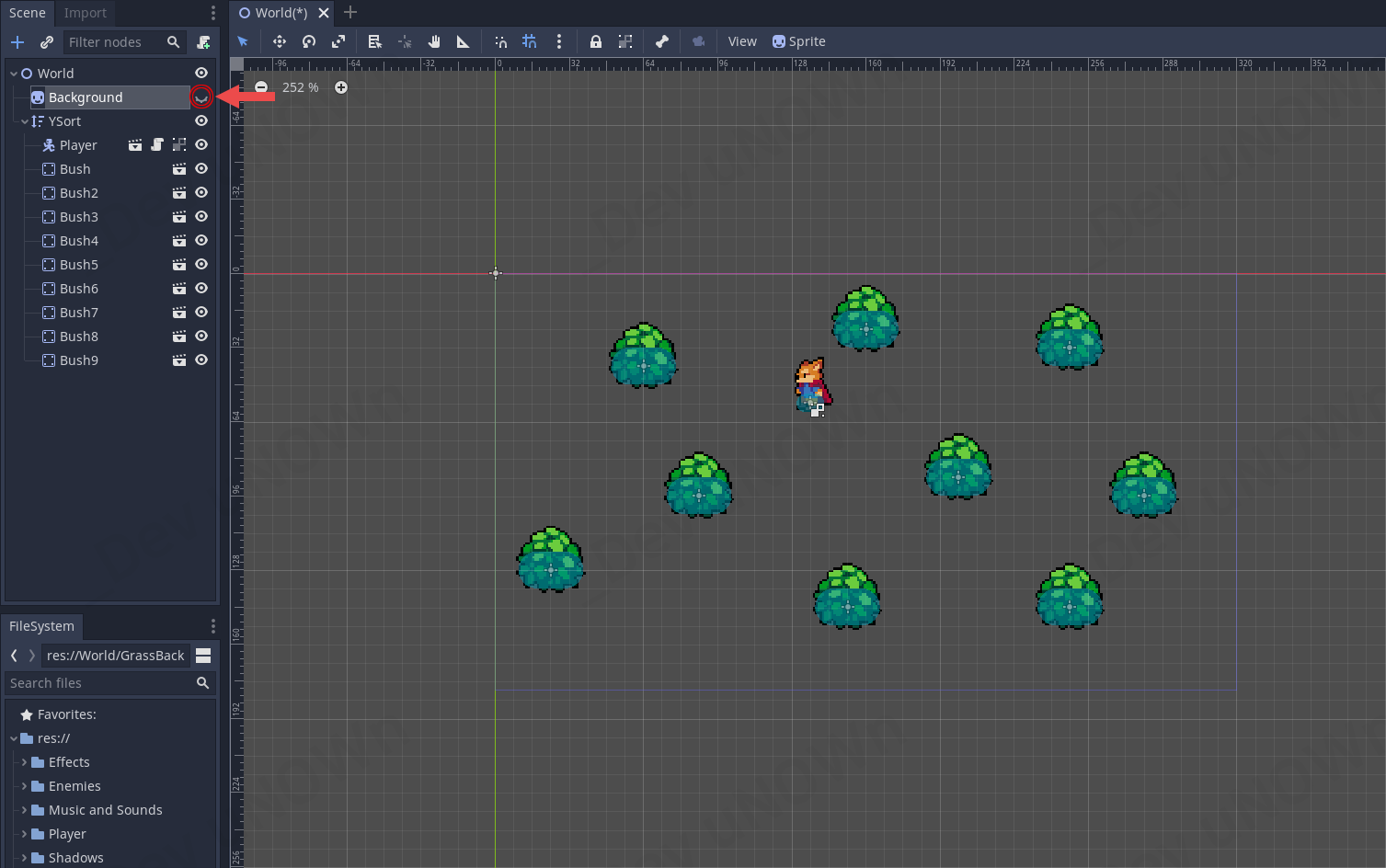Image resolution: width=1386 pixels, height=868 pixels.
Task: Zoom out with the minus button
Action: coord(261,86)
